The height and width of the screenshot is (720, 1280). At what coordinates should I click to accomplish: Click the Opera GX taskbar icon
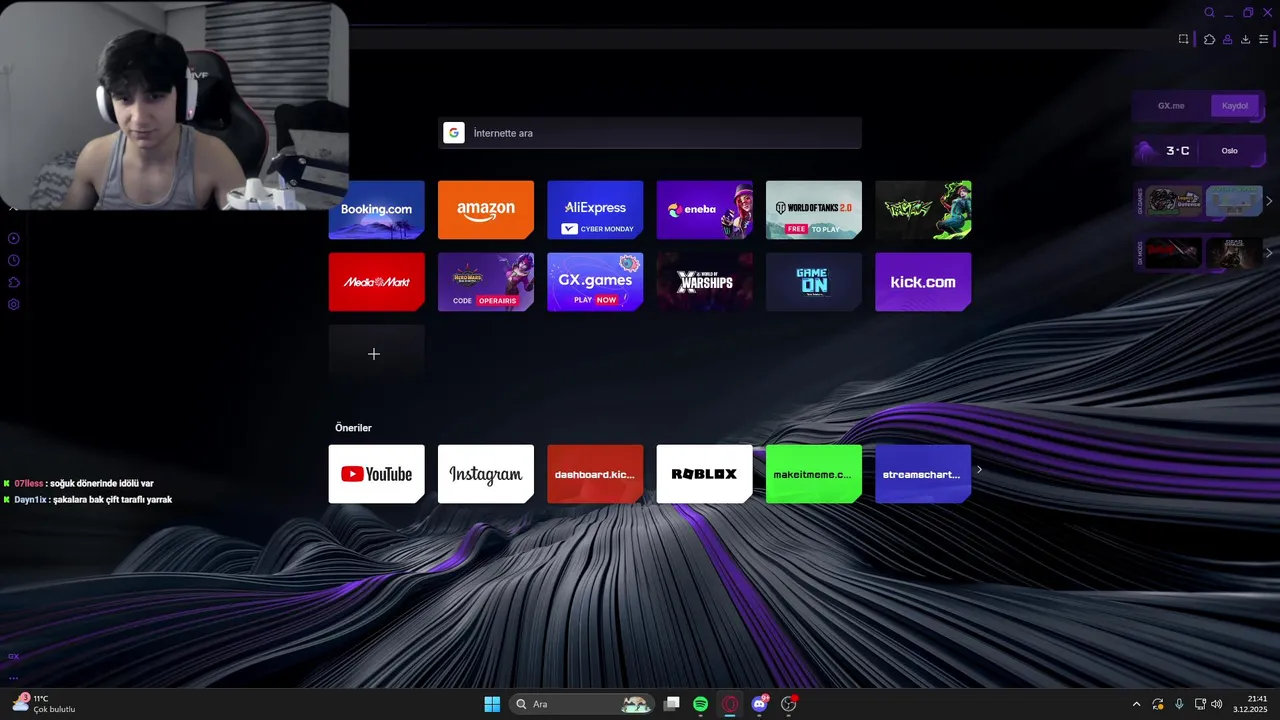click(730, 704)
